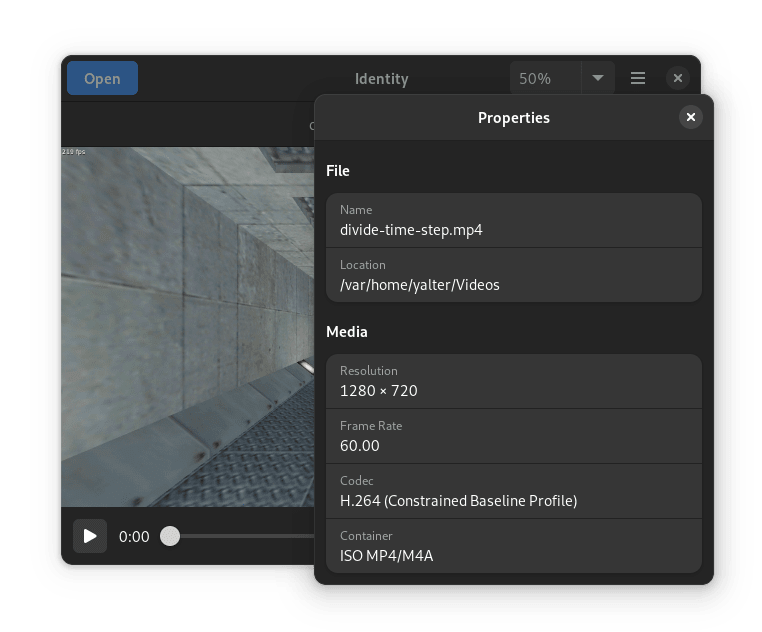Viewport: 762px width, 632px height.
Task: Play the video
Action: click(90, 536)
